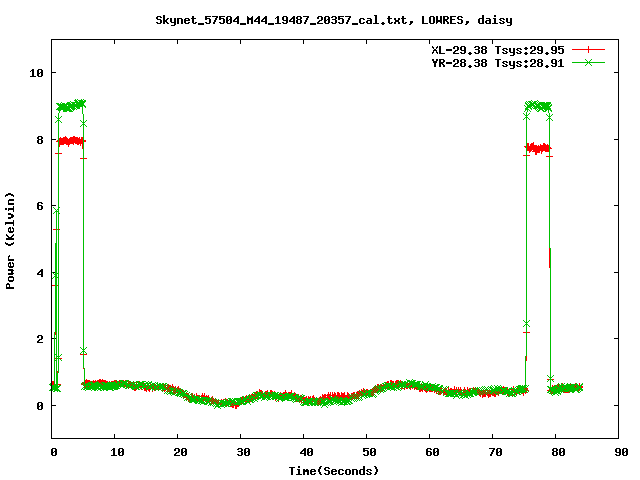Click x-axis tick label '80'
Image resolution: width=640 pixels, height=480 pixels.
click(x=558, y=452)
